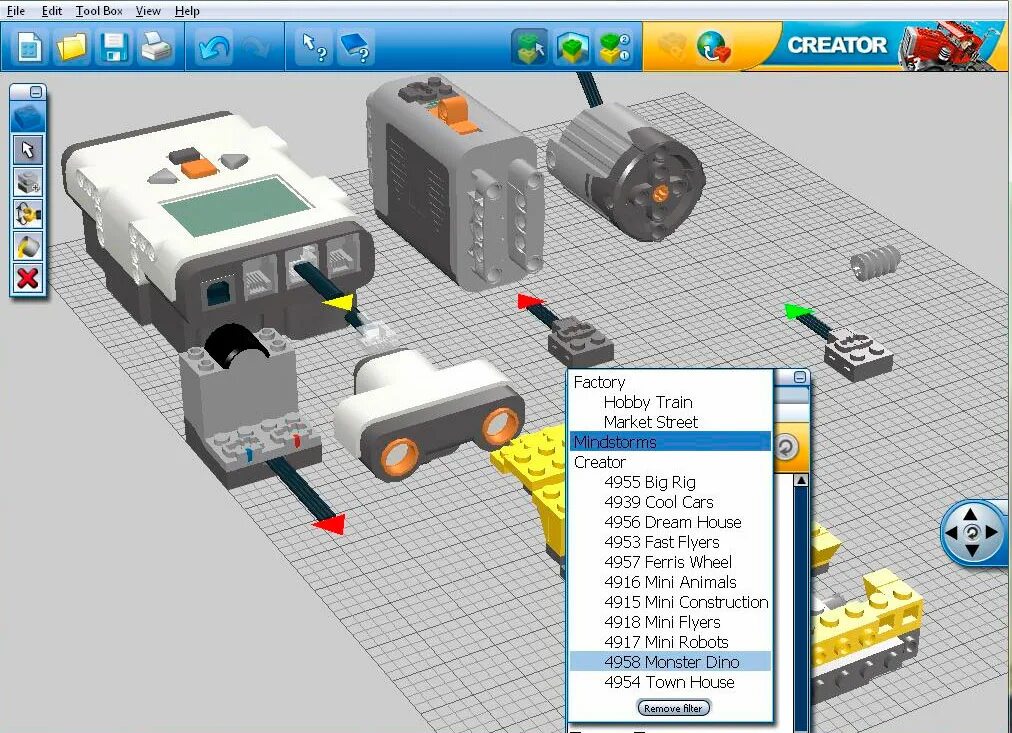1012x733 pixels.
Task: Pick 4955 Big Rig set
Action: click(650, 482)
